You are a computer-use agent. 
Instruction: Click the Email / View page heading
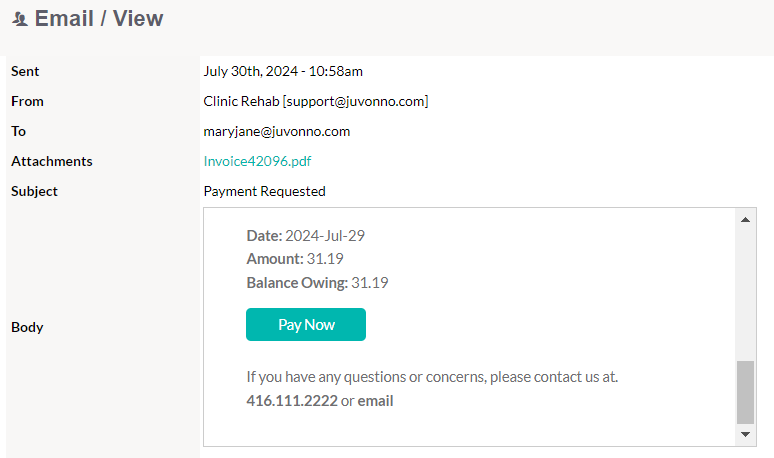tap(99, 19)
